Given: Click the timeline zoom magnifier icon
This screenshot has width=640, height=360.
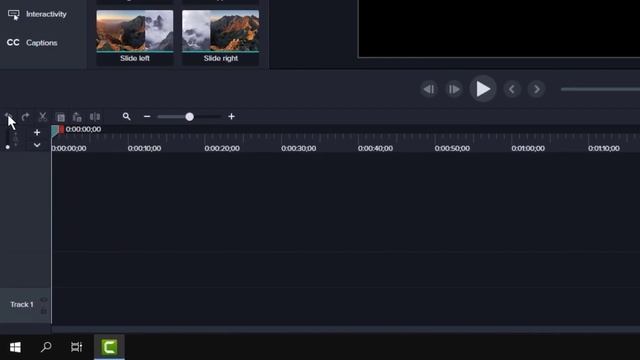Looking at the screenshot, I should [127, 117].
